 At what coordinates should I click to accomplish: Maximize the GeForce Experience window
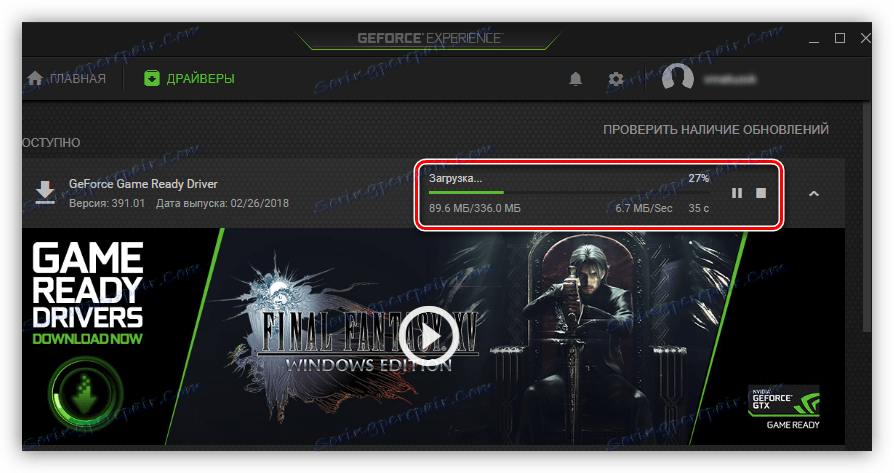pyautogui.click(x=840, y=38)
